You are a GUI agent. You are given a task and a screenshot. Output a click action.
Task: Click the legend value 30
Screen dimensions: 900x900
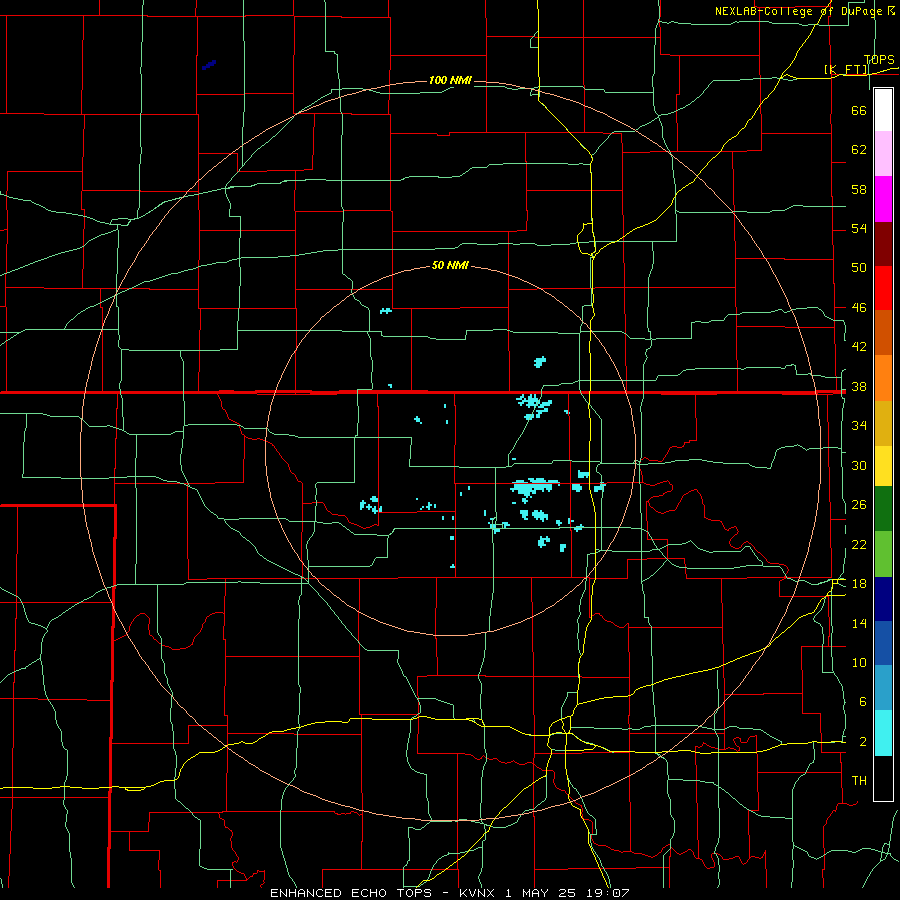click(859, 465)
